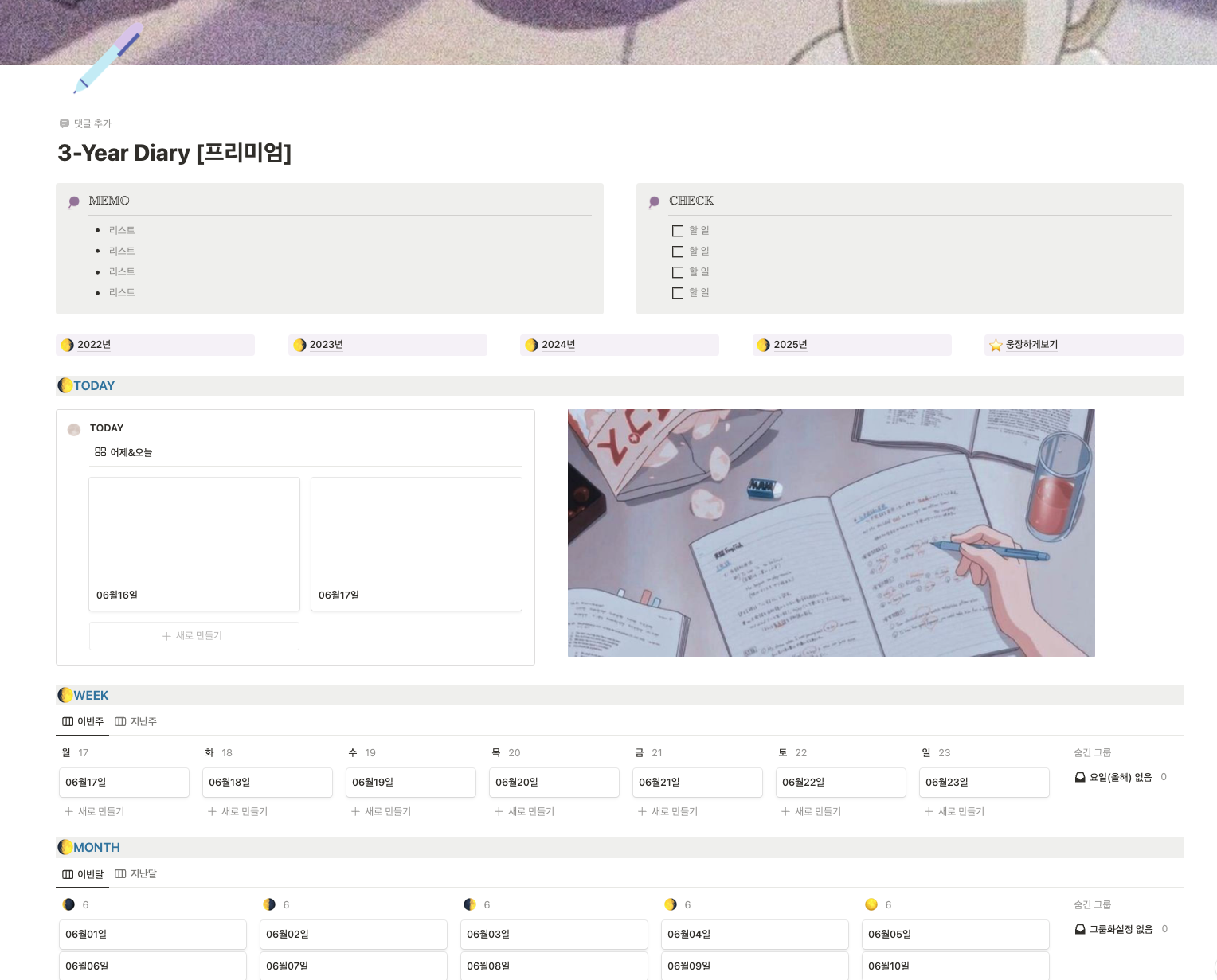Click the inbox icon beside 요일(올해) 없음
The width and height of the screenshot is (1217, 980).
click(x=1080, y=777)
